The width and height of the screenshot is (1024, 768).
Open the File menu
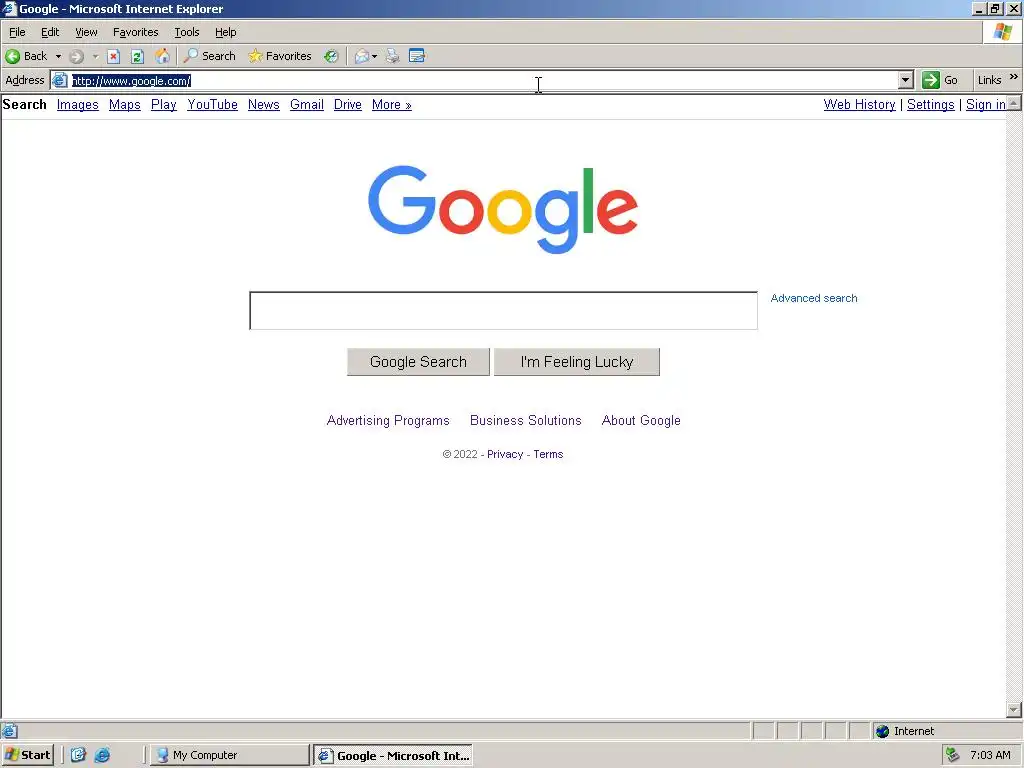[17, 32]
